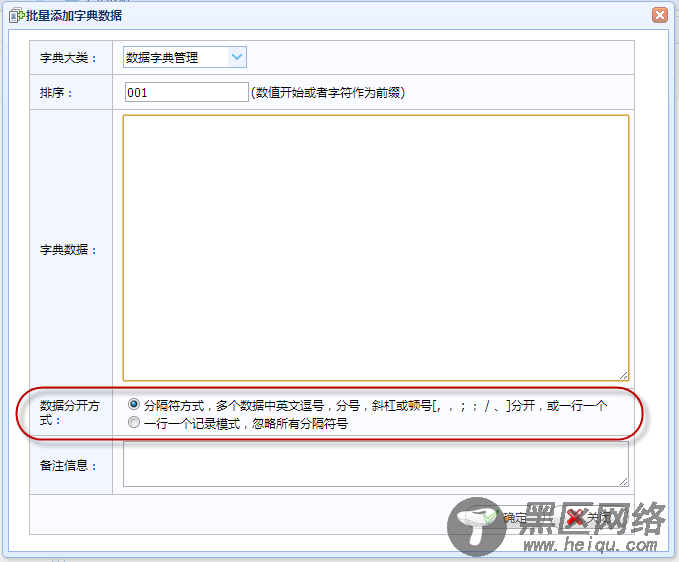Click the 数据分开方式: label
The height and width of the screenshot is (562, 679).
69,413
